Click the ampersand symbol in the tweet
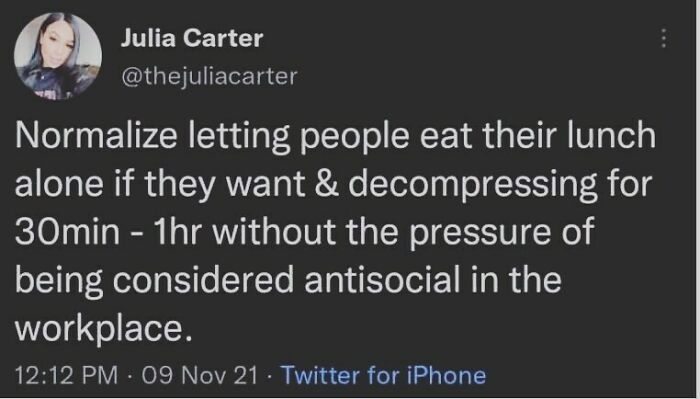Viewport: 700px width, 399px height. click(x=326, y=184)
